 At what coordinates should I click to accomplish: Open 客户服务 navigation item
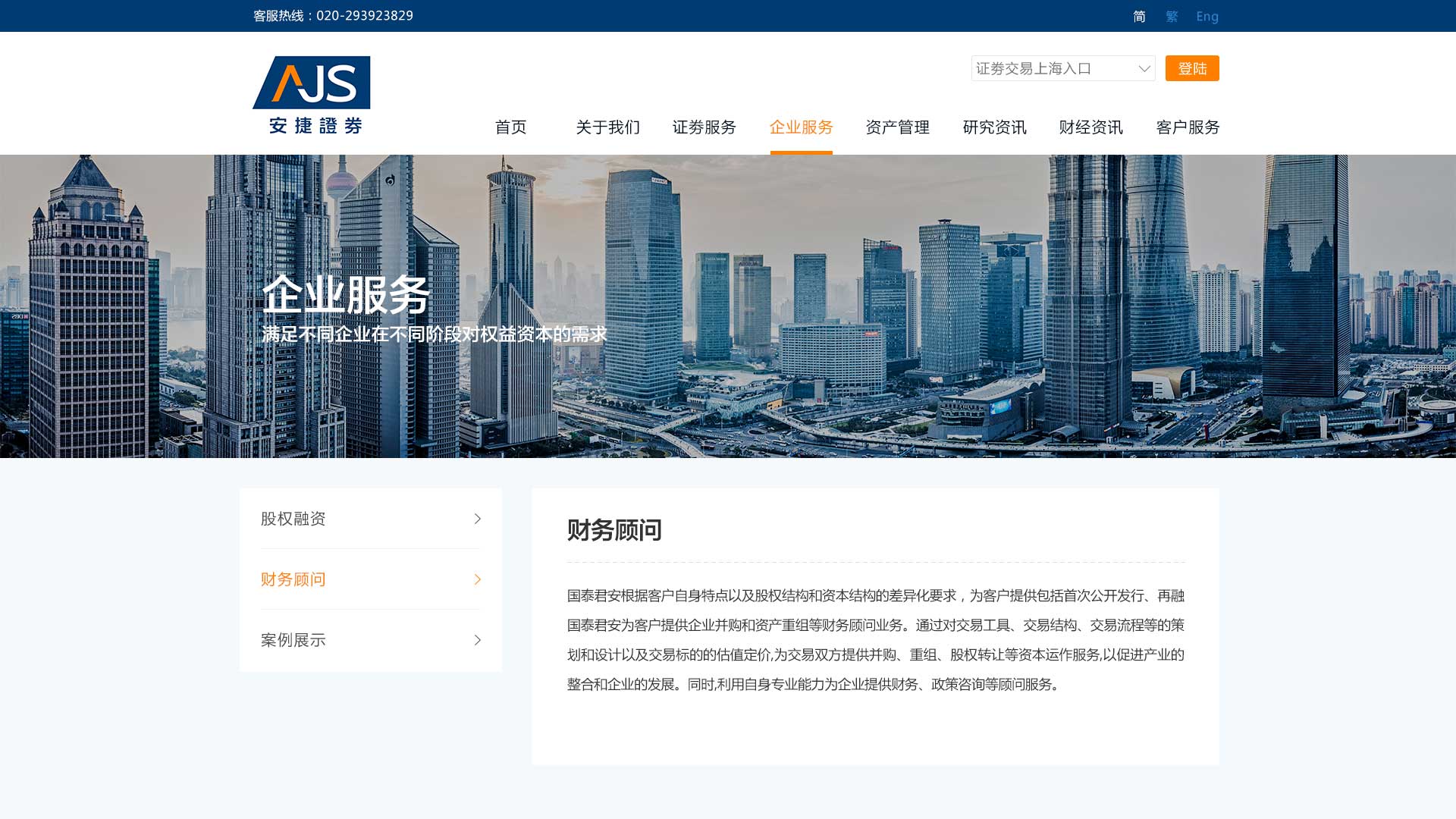click(1188, 127)
